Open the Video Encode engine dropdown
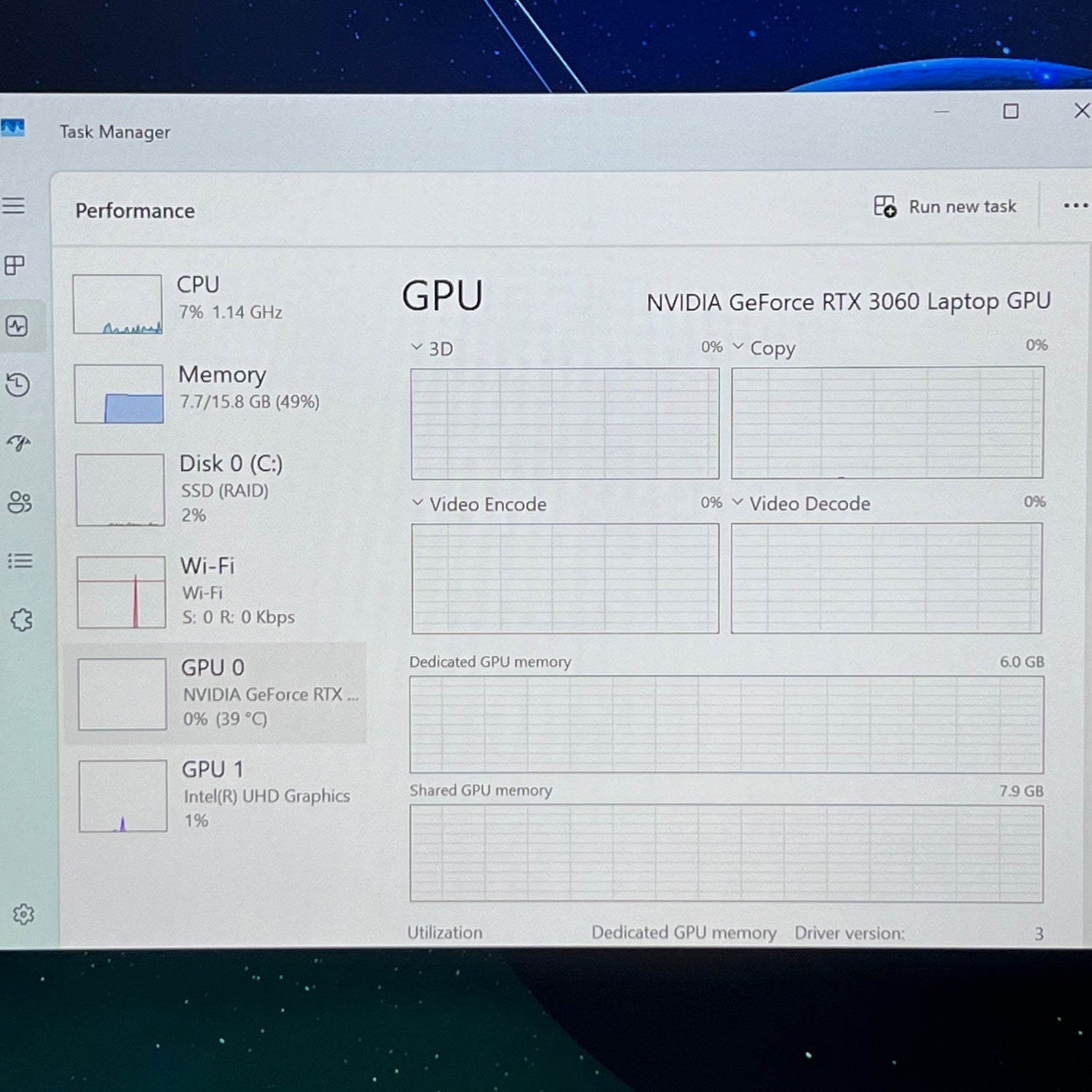Screen dimensions: 1092x1092 coord(418,503)
